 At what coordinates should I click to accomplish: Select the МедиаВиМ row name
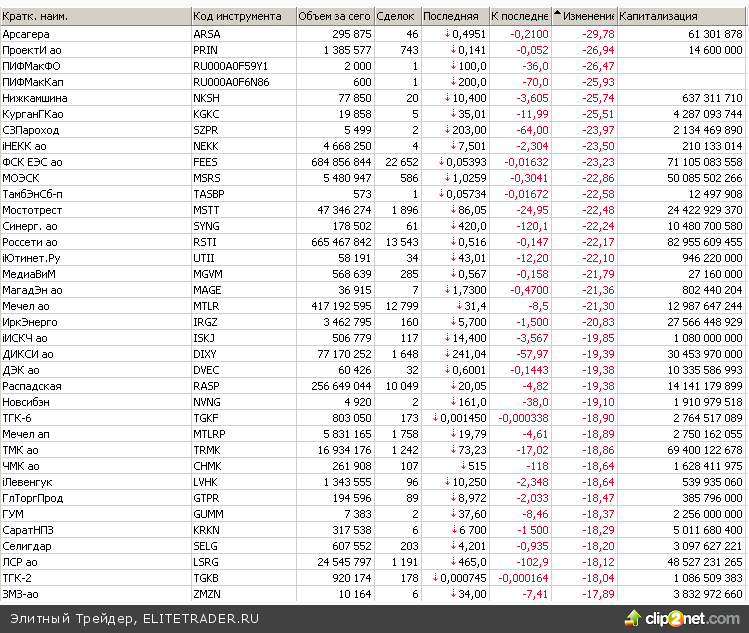pyautogui.click(x=29, y=274)
